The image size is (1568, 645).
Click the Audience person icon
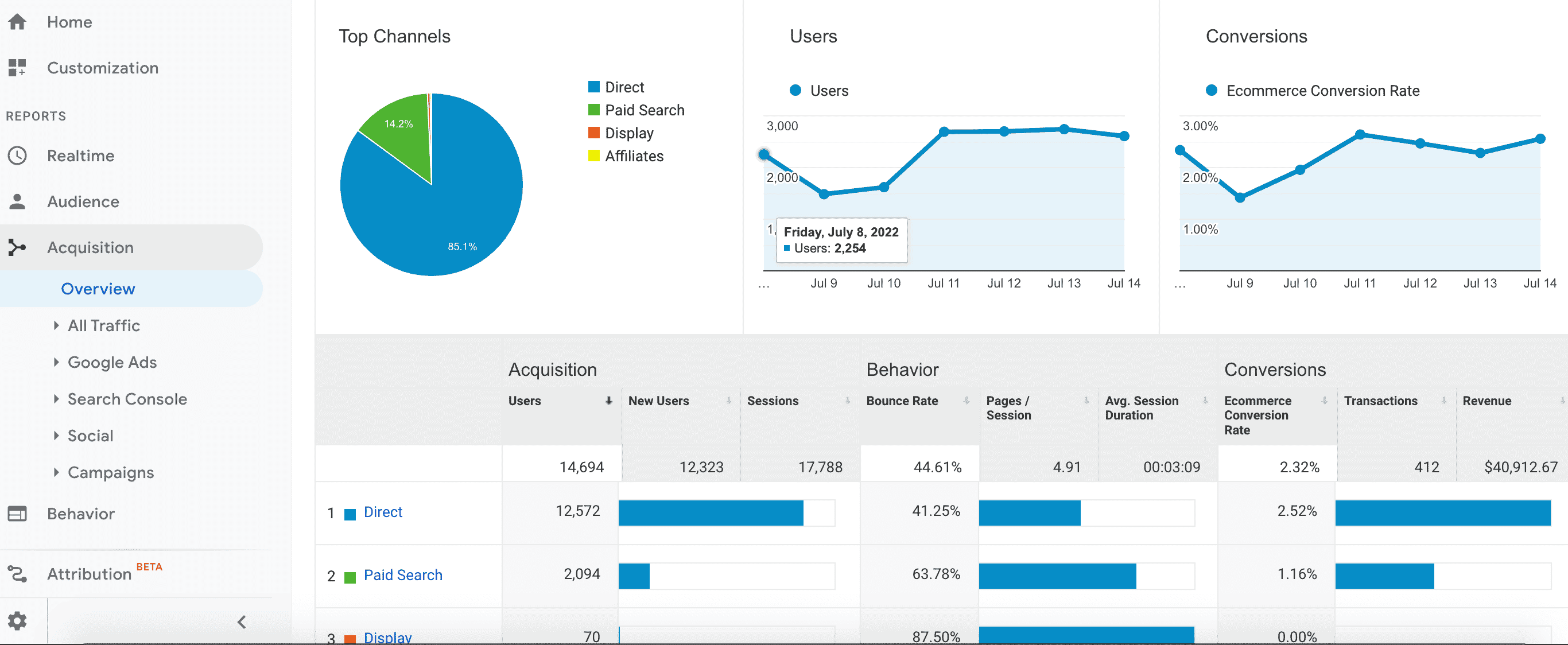click(x=17, y=201)
